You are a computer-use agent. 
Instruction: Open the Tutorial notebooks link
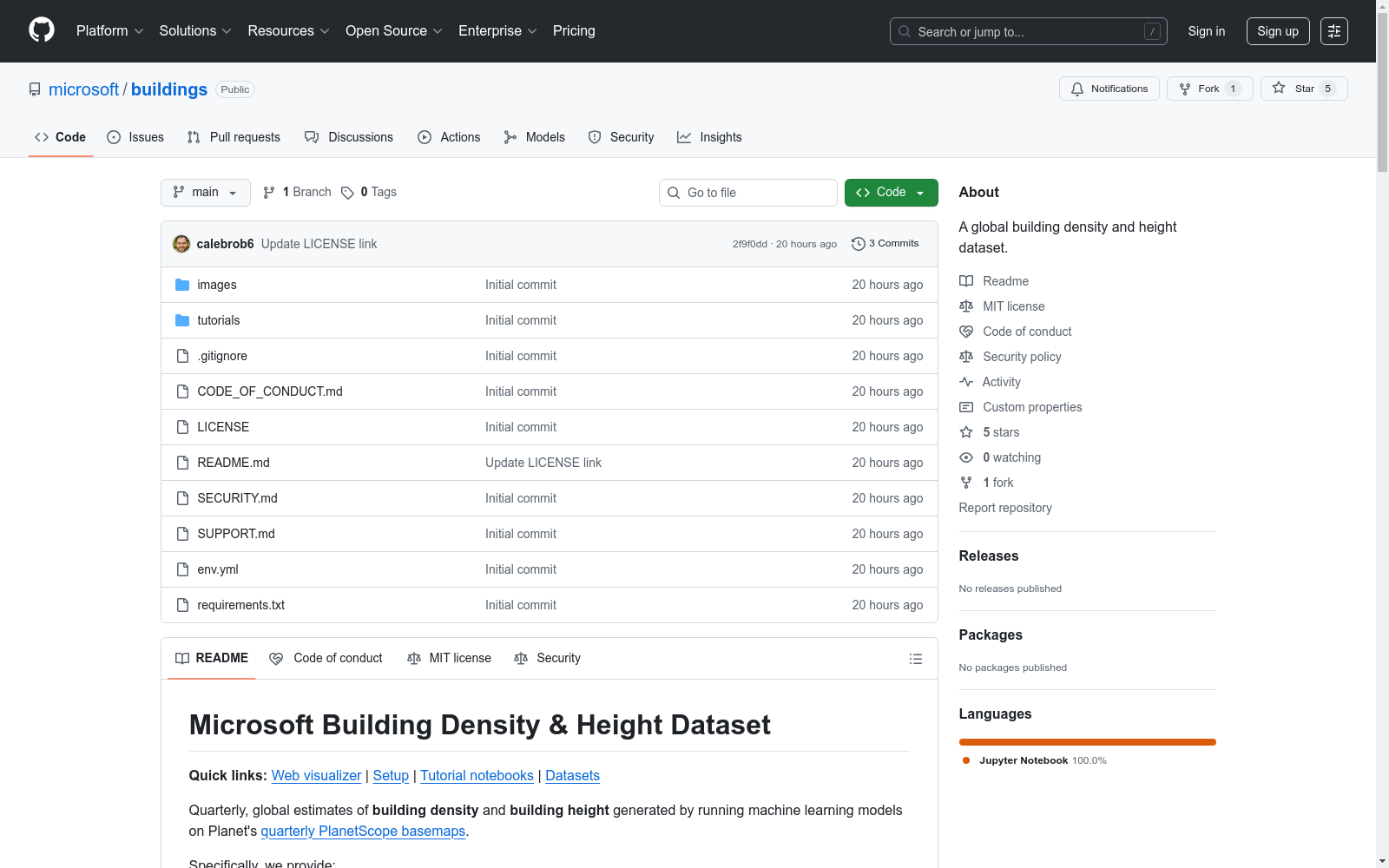tap(477, 775)
